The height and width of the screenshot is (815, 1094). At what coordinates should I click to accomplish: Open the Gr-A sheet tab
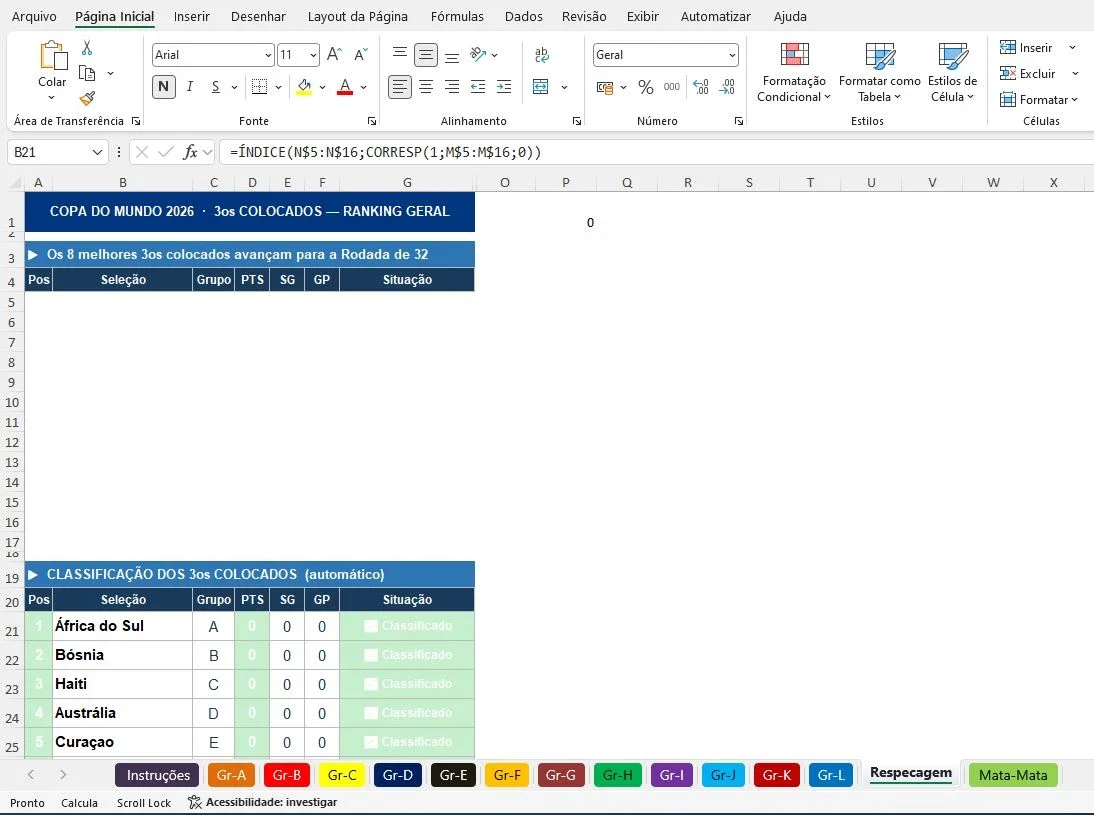231,775
